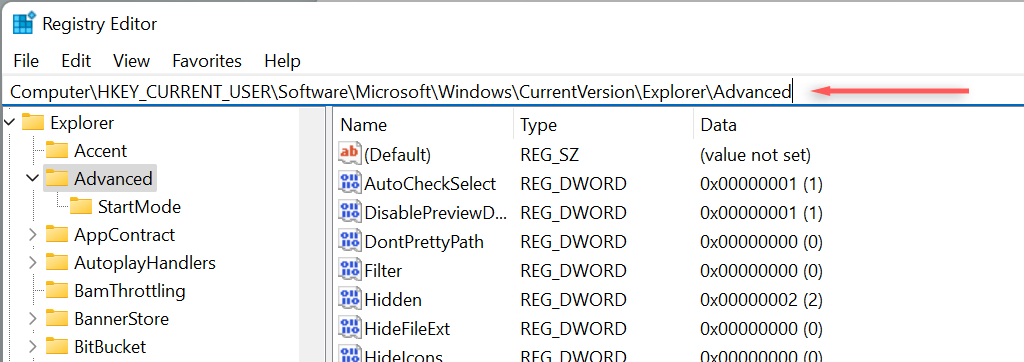
Task: Click HideFileExt REG_DWORD type cell
Action: pos(573,329)
